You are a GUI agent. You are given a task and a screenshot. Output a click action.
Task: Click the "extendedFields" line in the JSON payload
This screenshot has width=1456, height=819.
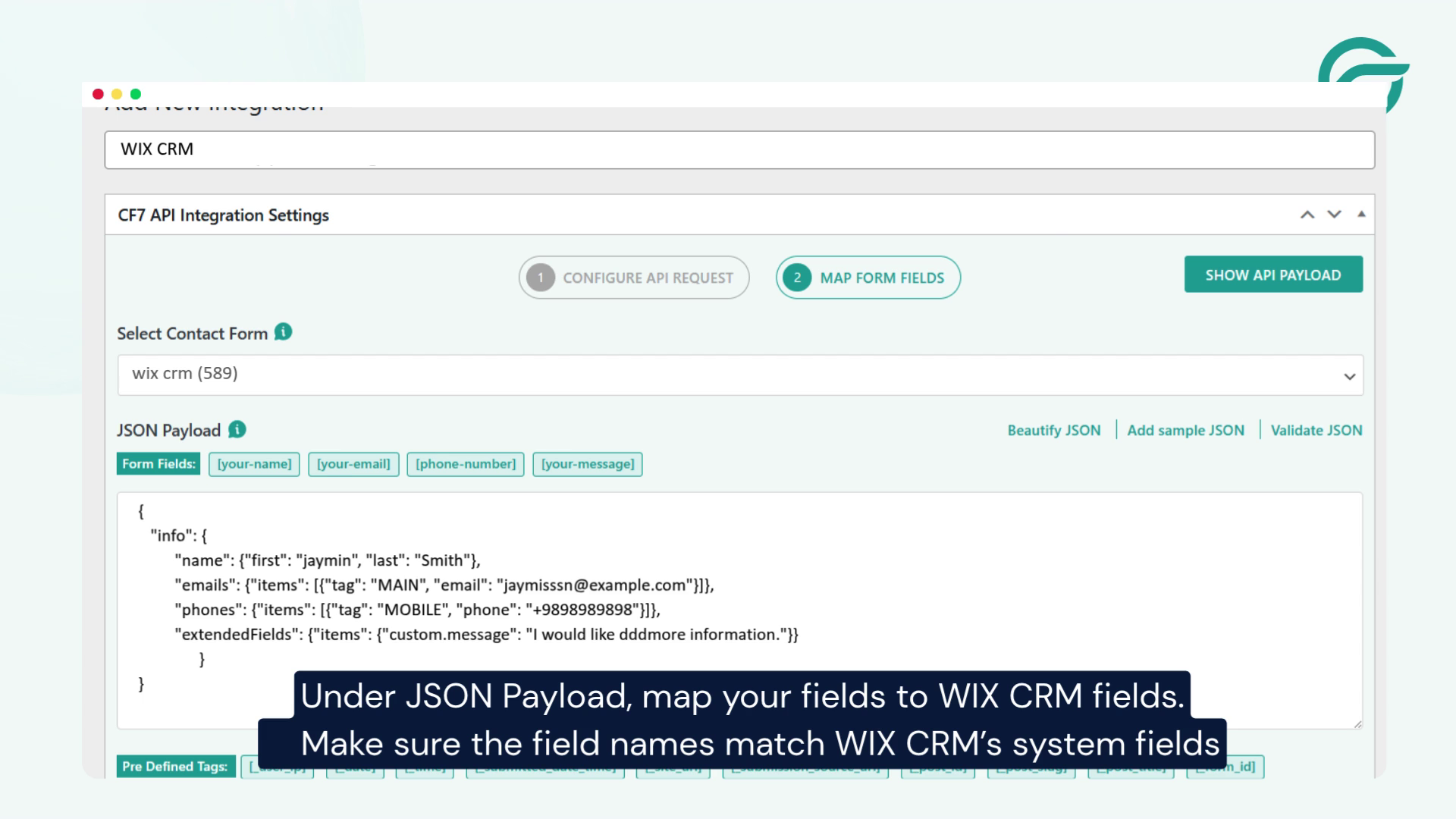(x=486, y=635)
